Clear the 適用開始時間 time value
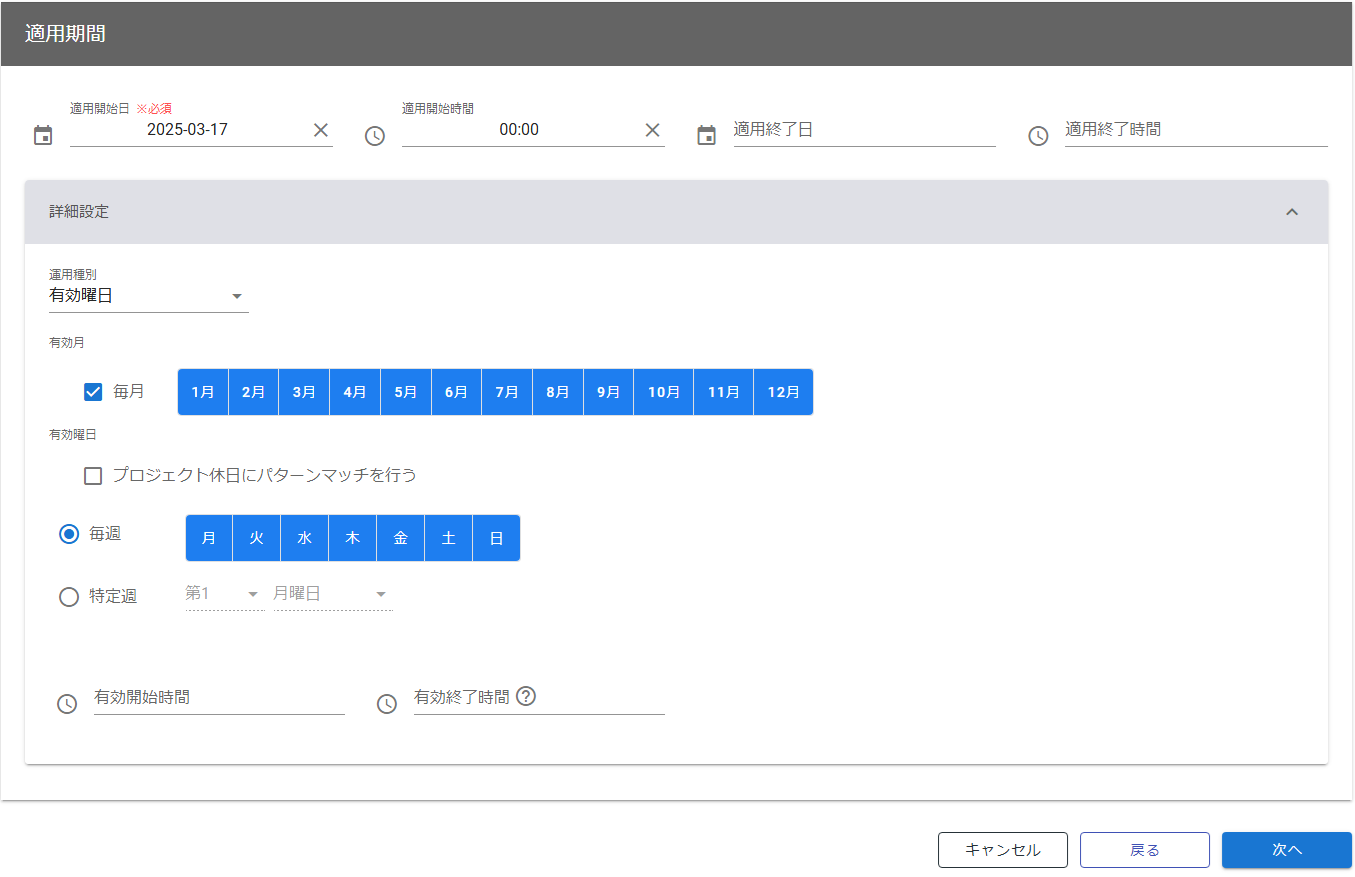This screenshot has width=1355, height=877. (652, 130)
